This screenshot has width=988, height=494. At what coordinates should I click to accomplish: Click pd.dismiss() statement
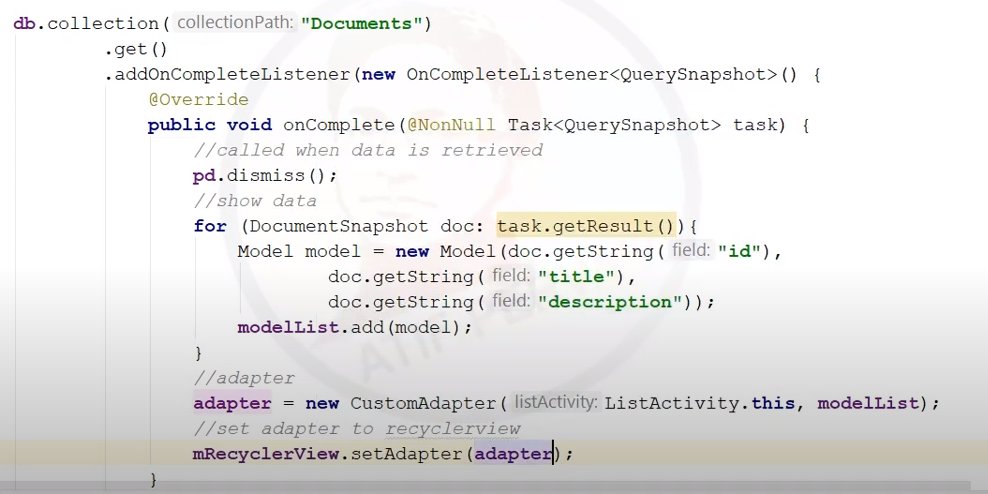(265, 175)
